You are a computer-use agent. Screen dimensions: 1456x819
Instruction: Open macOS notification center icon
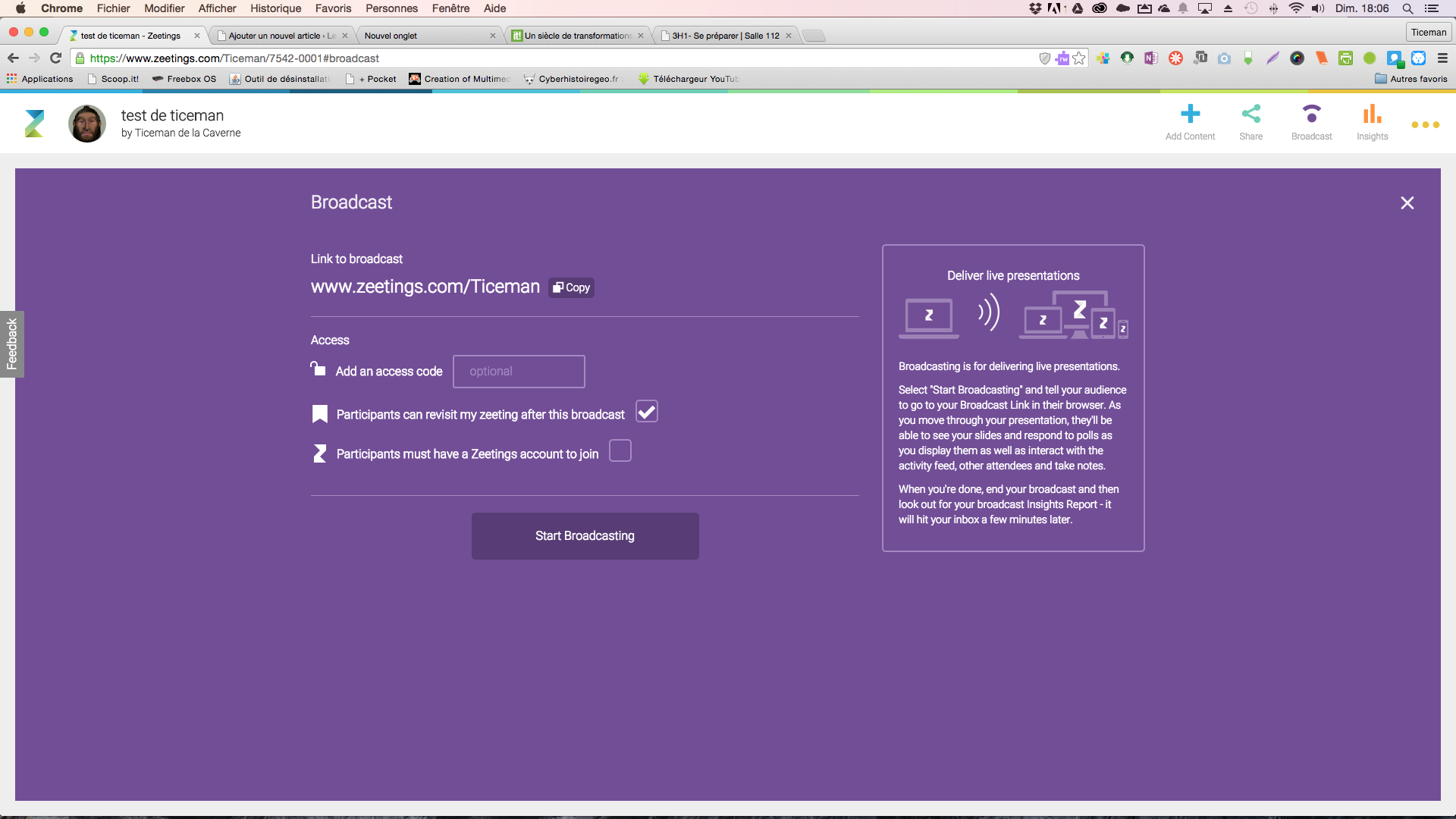click(x=1432, y=8)
